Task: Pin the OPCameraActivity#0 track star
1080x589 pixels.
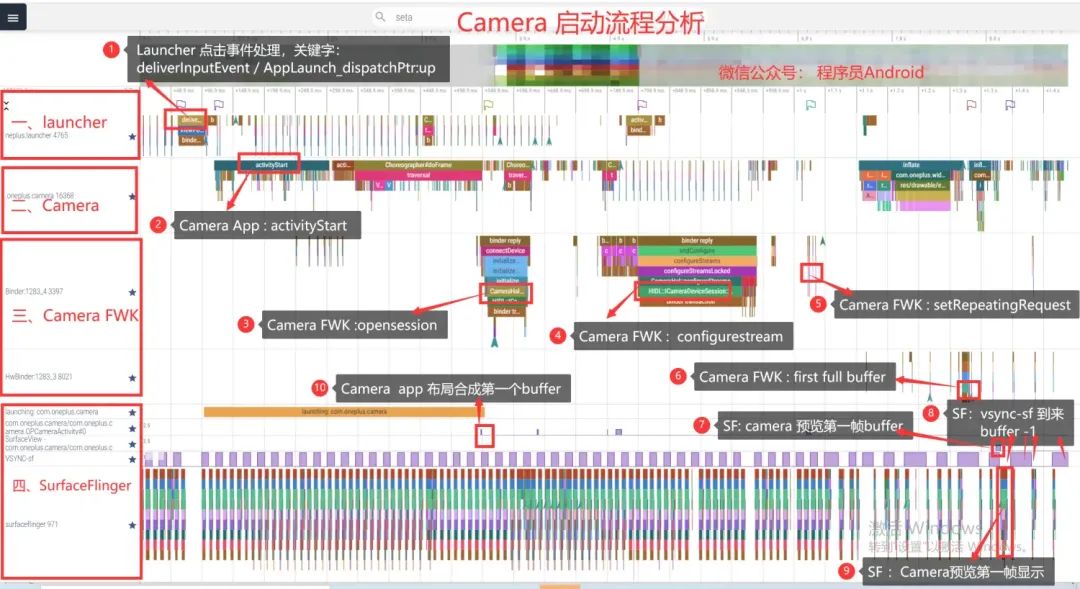Action: coord(132,428)
